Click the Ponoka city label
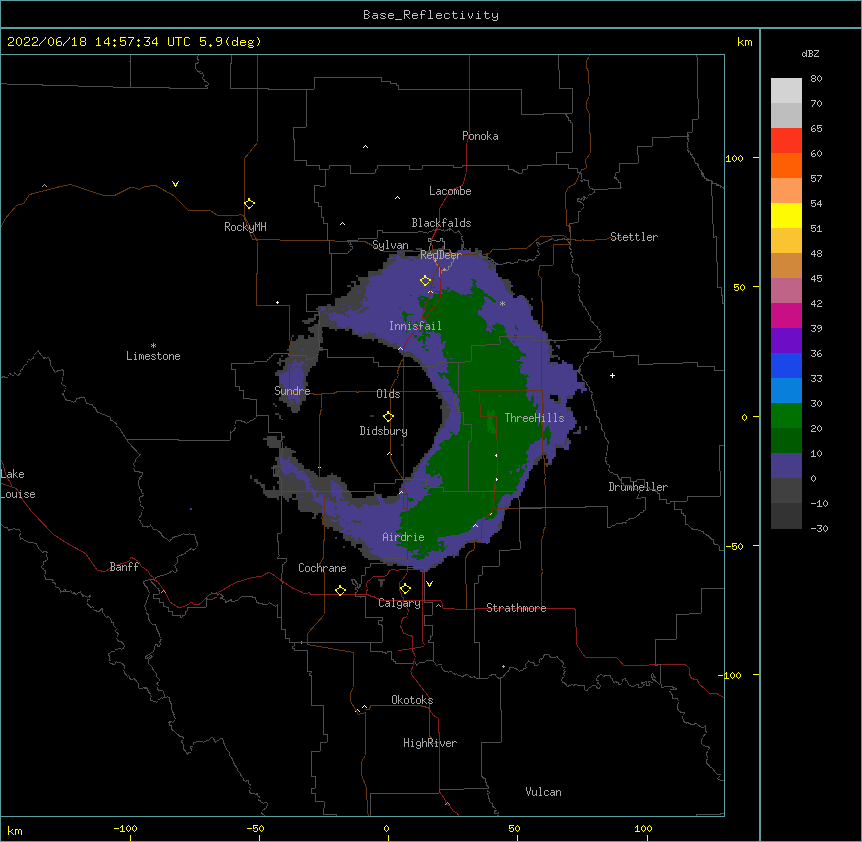The width and height of the screenshot is (862, 842). click(x=480, y=136)
